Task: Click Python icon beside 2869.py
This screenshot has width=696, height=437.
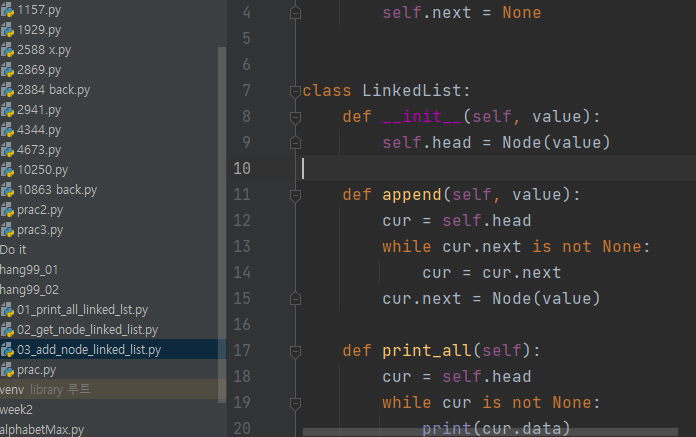Action: (8, 70)
